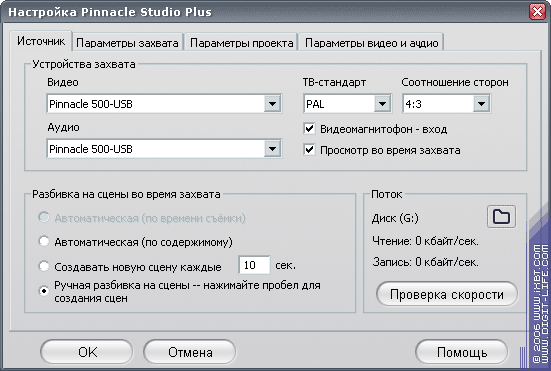Image resolution: width=551 pixels, height=371 pixels.
Task: Click the Проверка скорости button
Action: point(447,294)
